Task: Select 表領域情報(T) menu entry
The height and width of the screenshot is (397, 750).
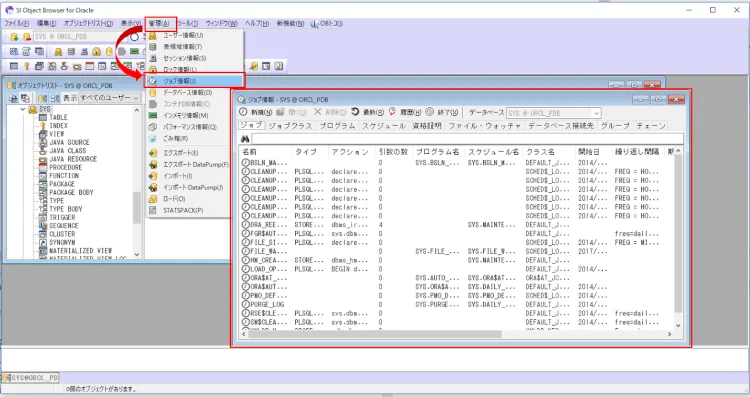Action: [194, 47]
